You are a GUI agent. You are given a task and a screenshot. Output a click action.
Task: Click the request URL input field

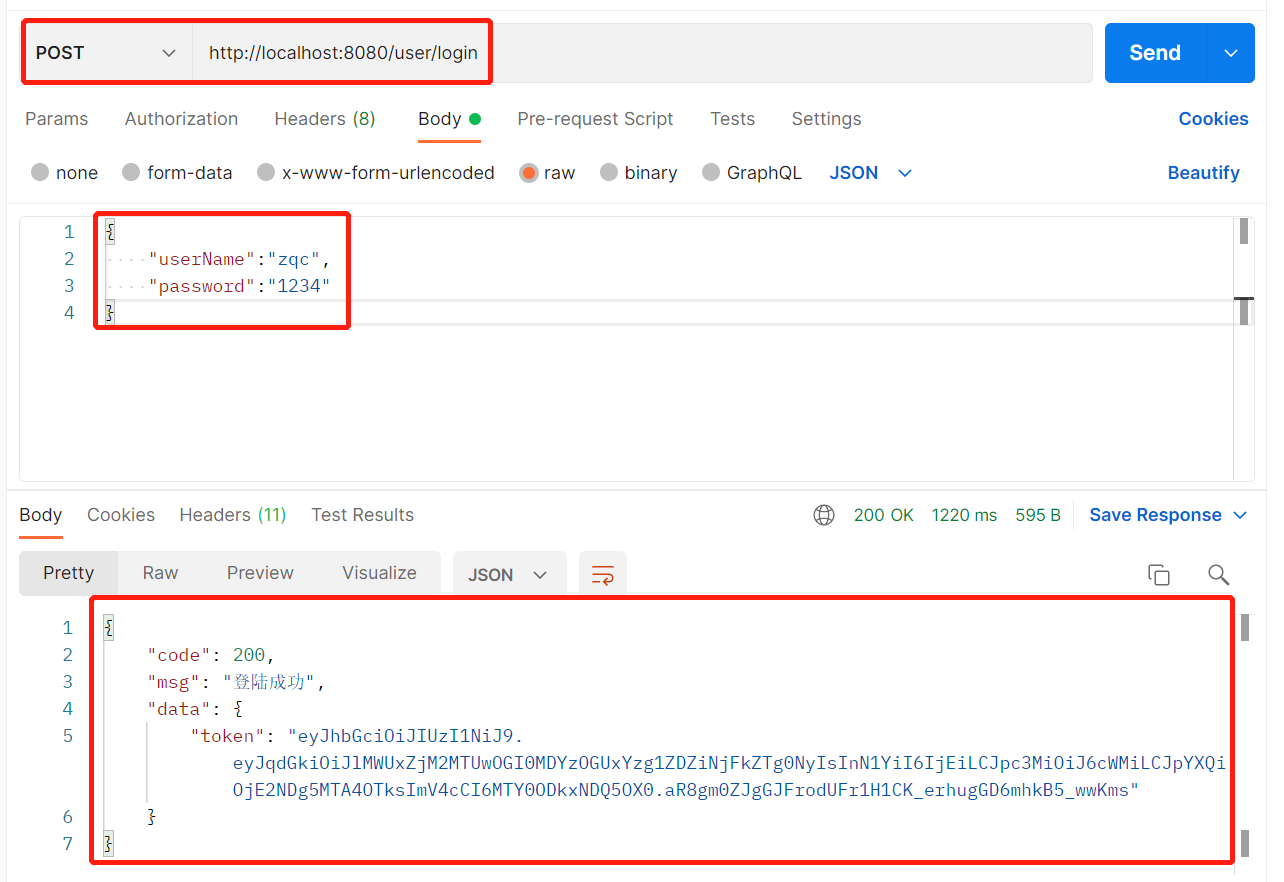point(642,53)
